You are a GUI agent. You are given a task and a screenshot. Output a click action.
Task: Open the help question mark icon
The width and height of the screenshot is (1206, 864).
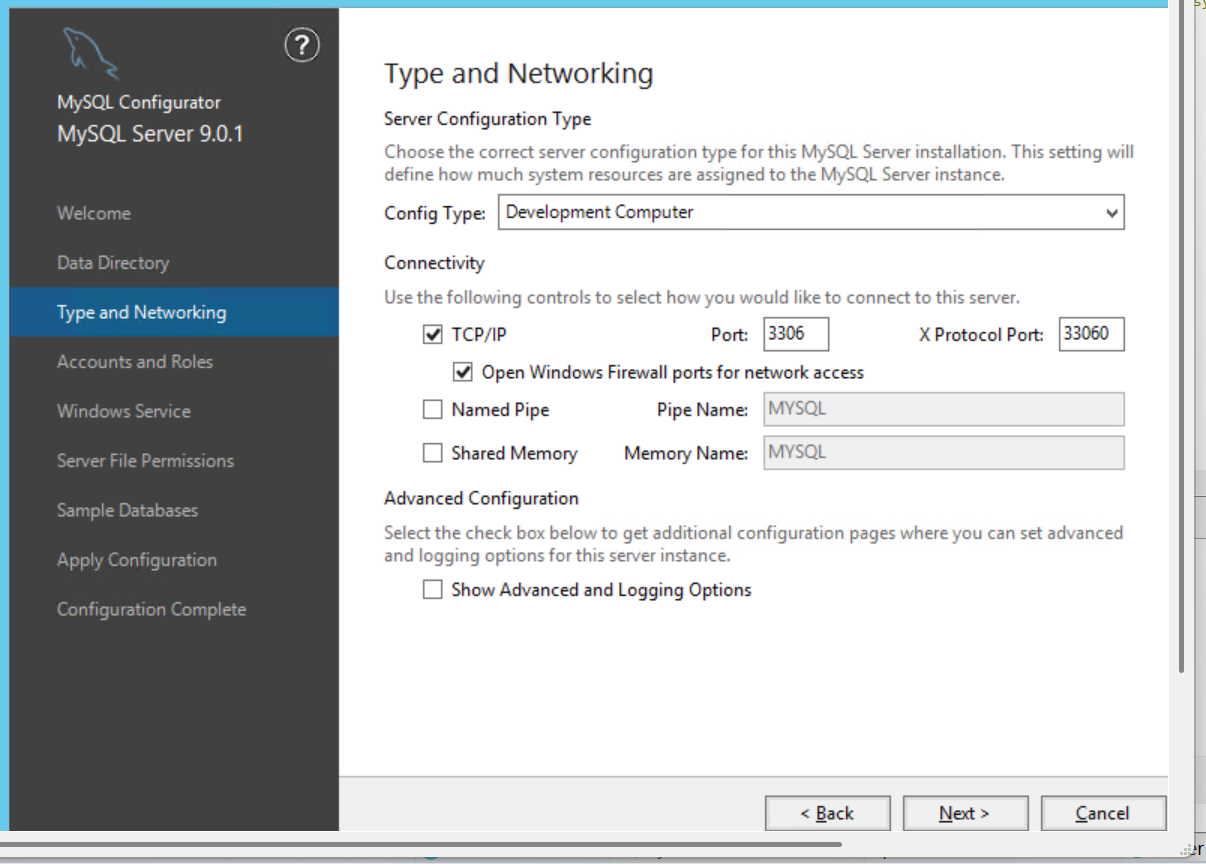click(x=302, y=45)
